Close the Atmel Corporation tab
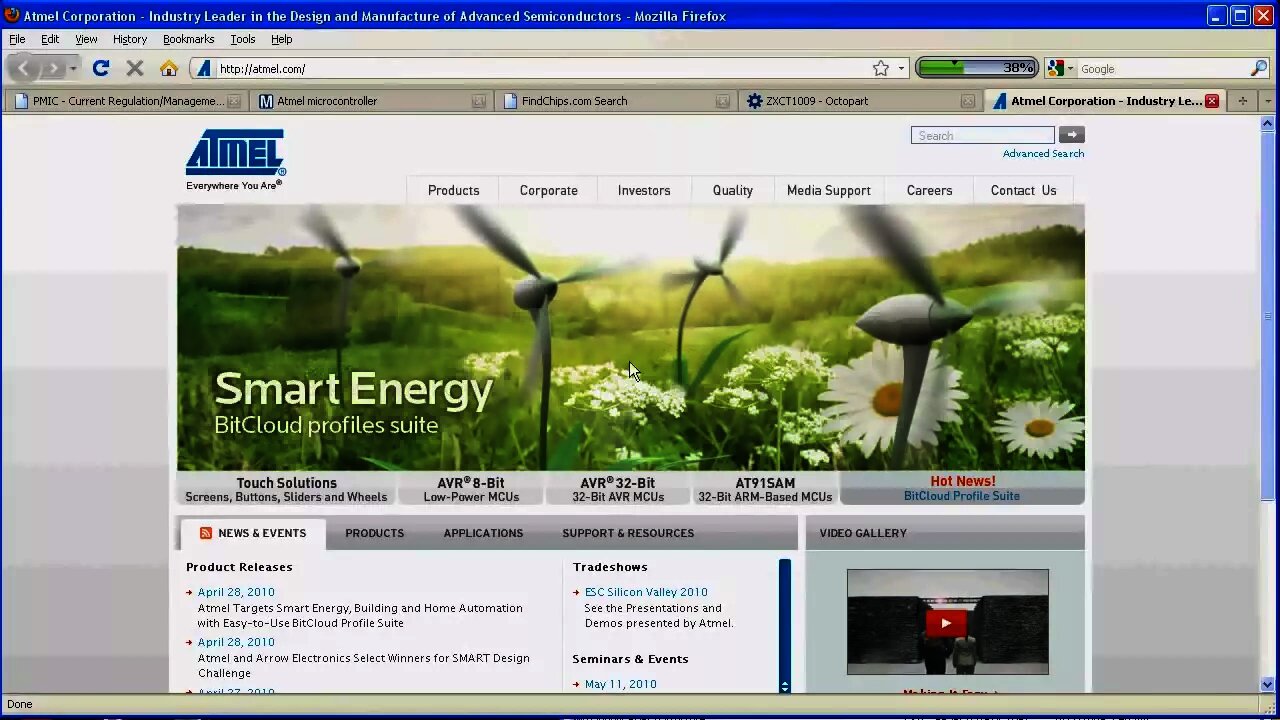Image resolution: width=1280 pixels, height=720 pixels. [x=1212, y=101]
